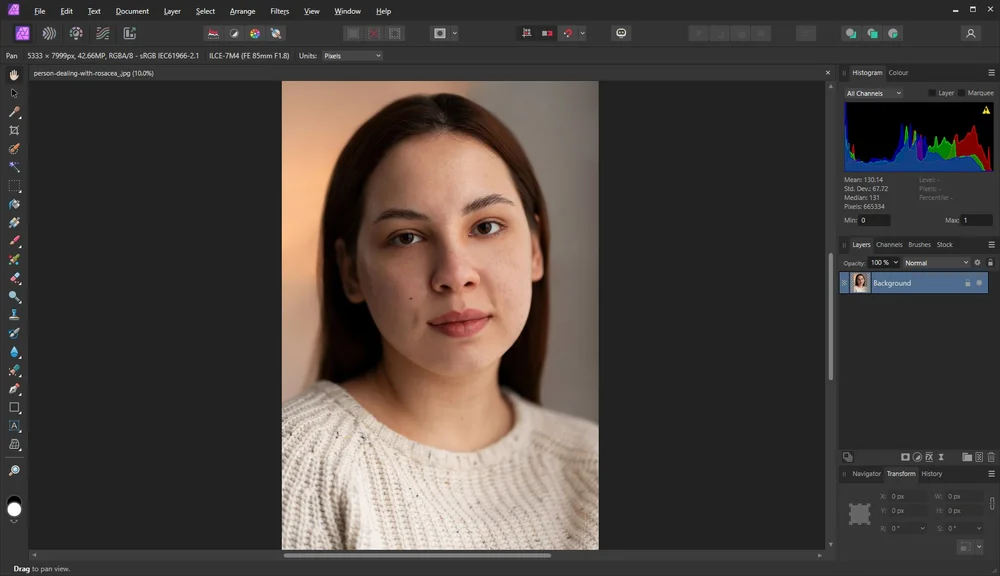Expand the snapping options arrow
The width and height of the screenshot is (1000, 576).
582,33
